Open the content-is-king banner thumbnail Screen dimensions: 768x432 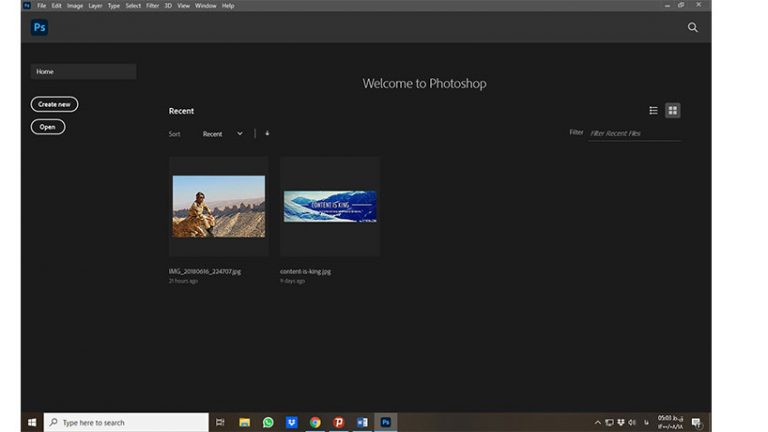click(x=330, y=206)
